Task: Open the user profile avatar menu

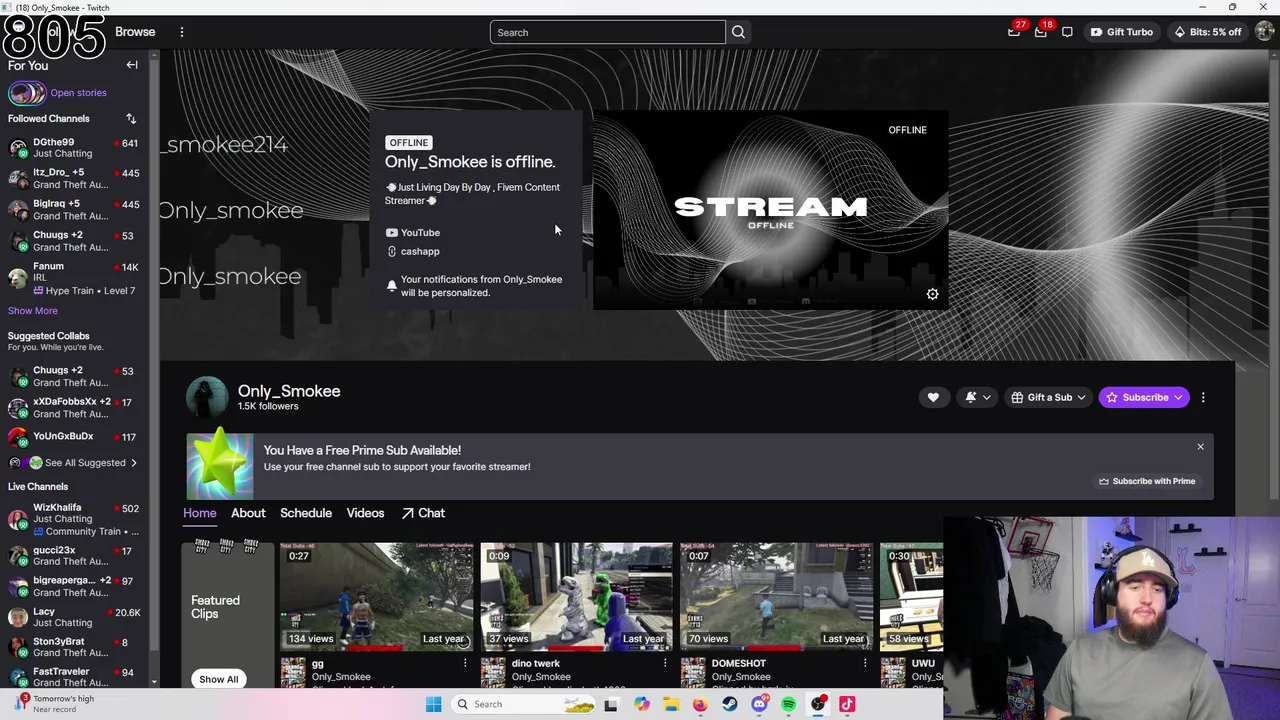Action: click(x=1264, y=32)
